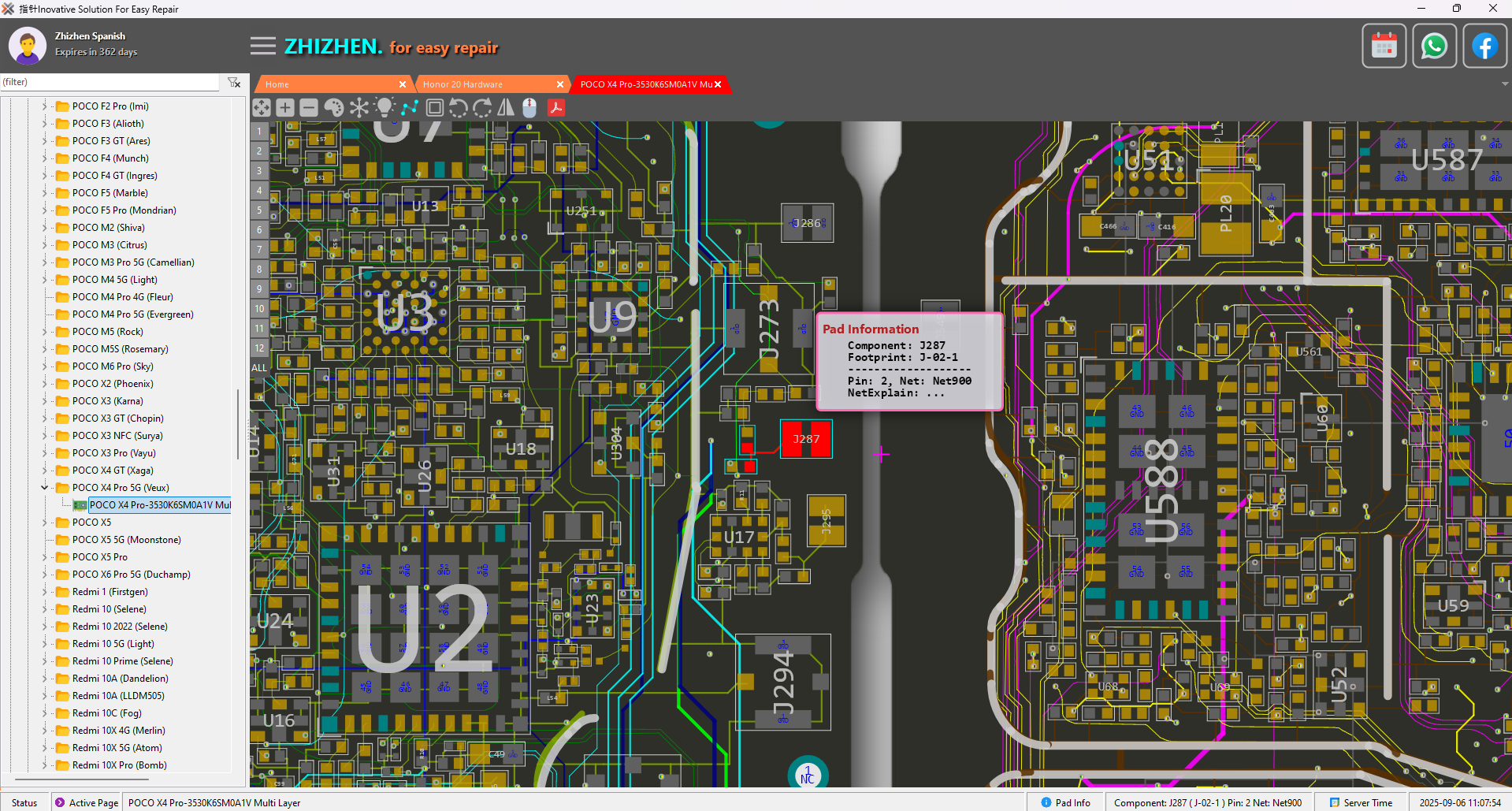Click the Pad Info status icon
Viewport: 1512px width, 811px height.
1046,802
